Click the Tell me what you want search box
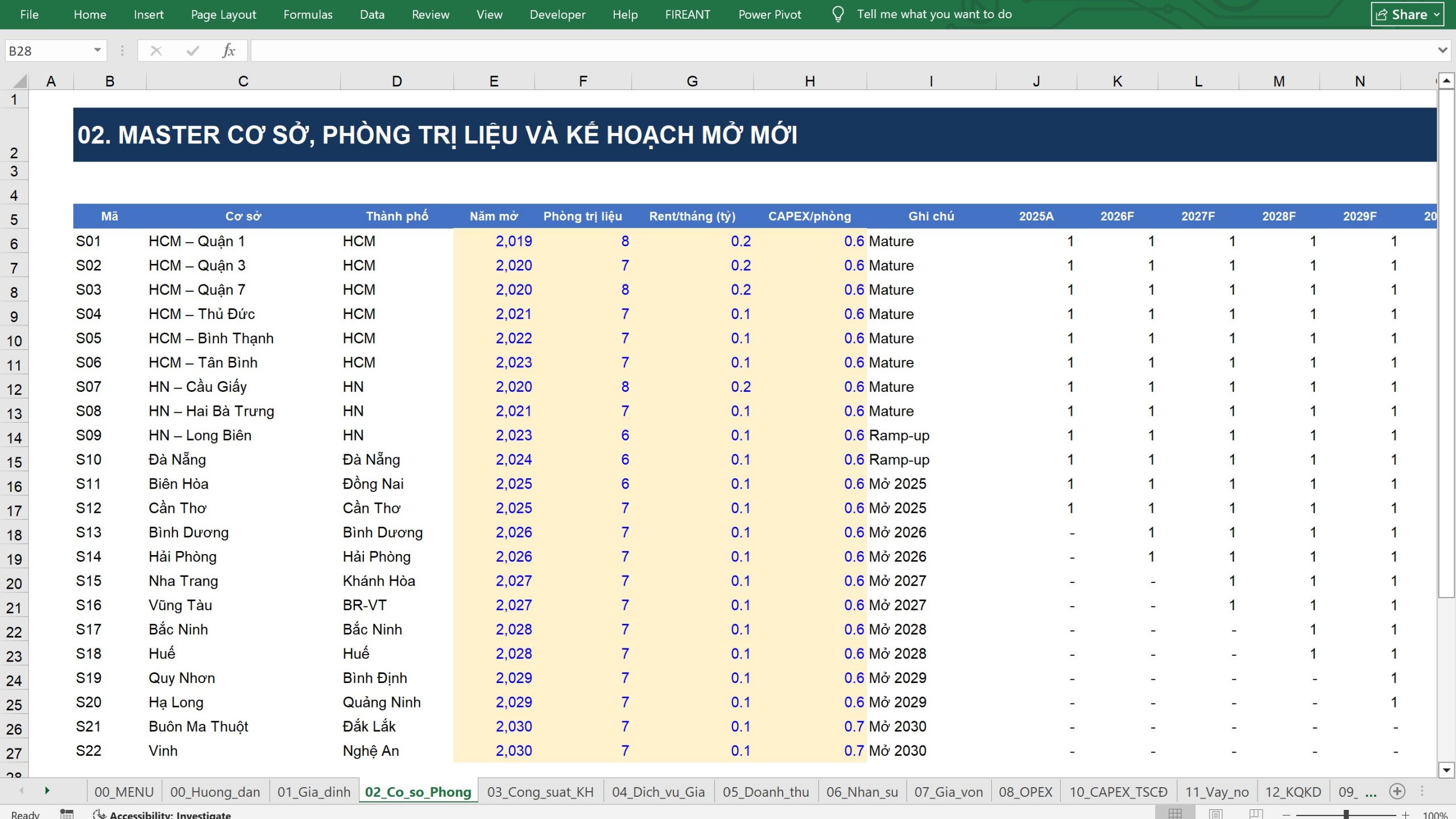 pyautogui.click(x=934, y=14)
